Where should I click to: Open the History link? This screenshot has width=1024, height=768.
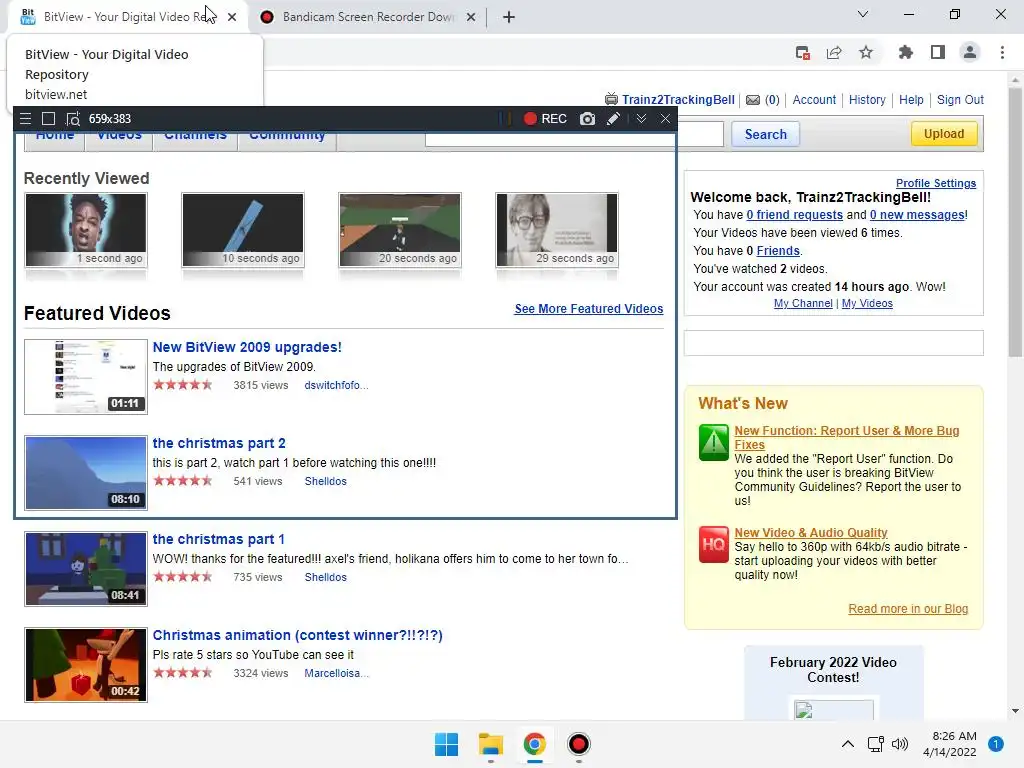[867, 100]
